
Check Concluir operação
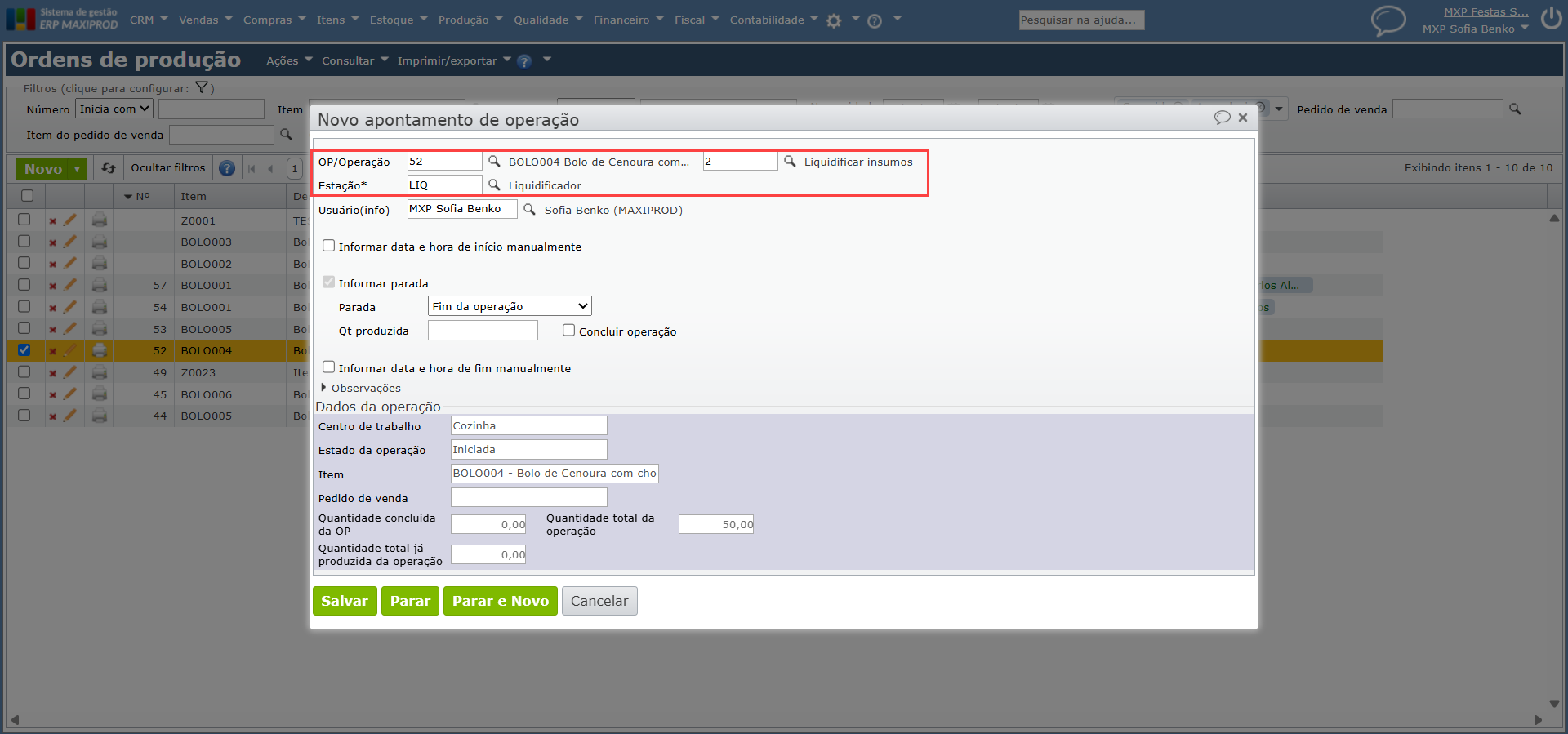coord(568,330)
